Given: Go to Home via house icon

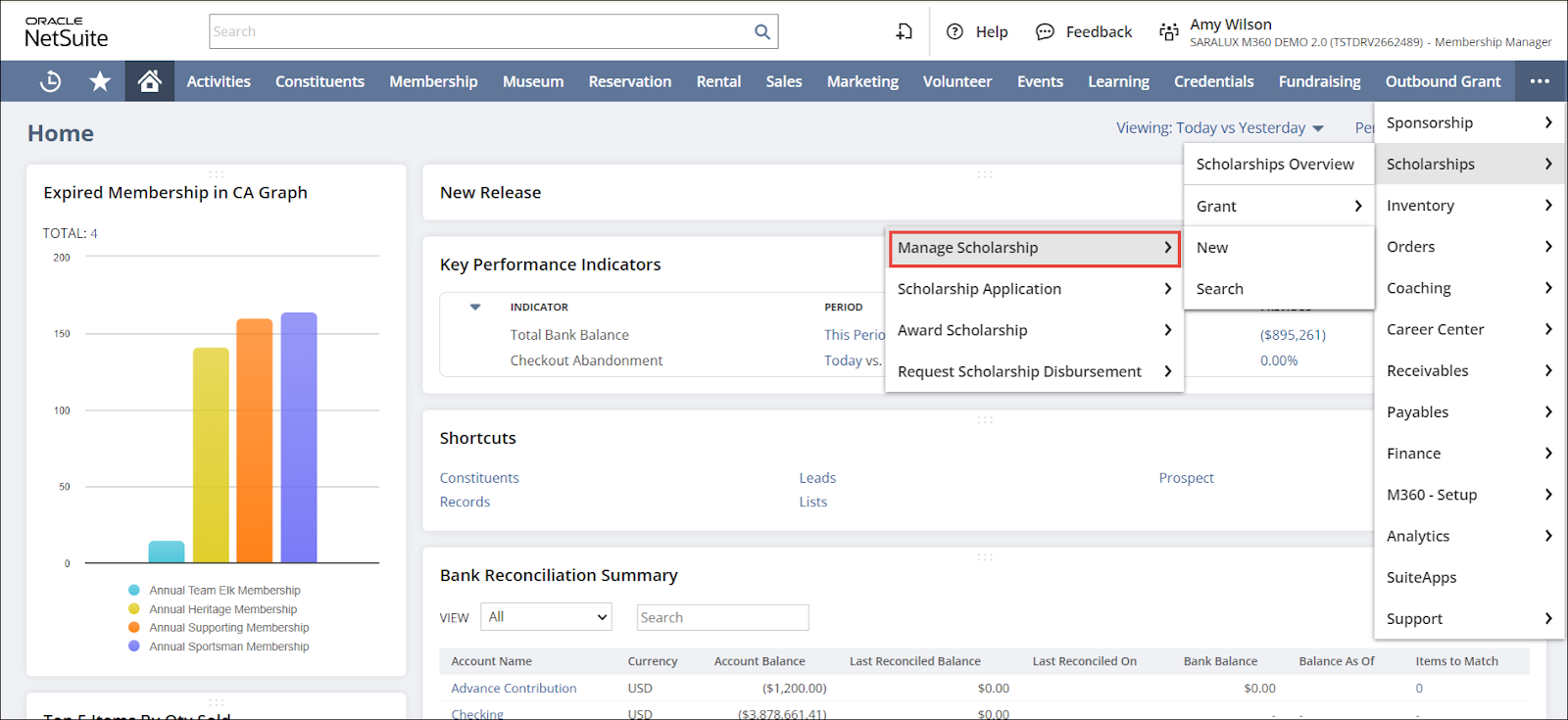Looking at the screenshot, I should tap(149, 81).
